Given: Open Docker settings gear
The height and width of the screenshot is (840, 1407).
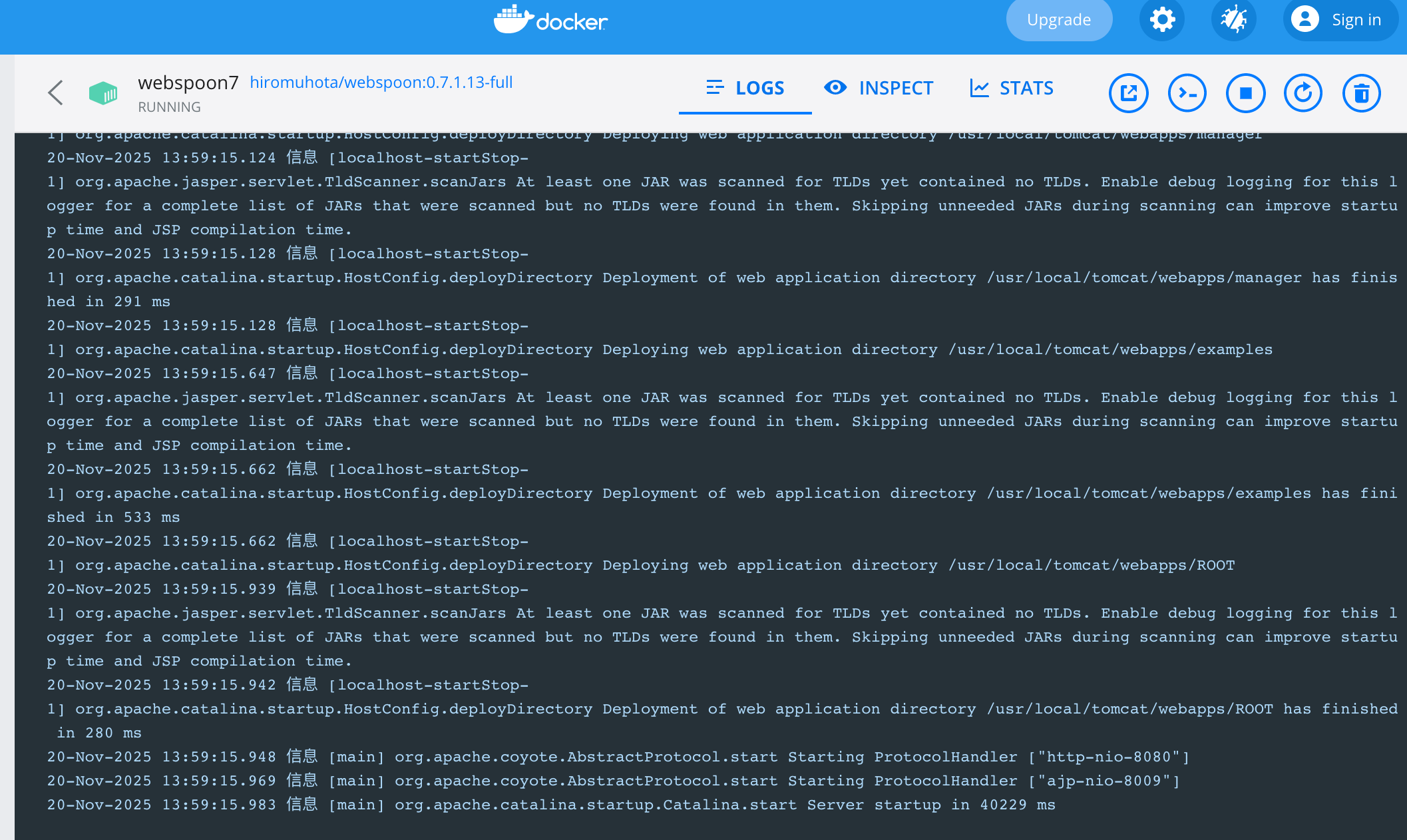Looking at the screenshot, I should pyautogui.click(x=1162, y=19).
